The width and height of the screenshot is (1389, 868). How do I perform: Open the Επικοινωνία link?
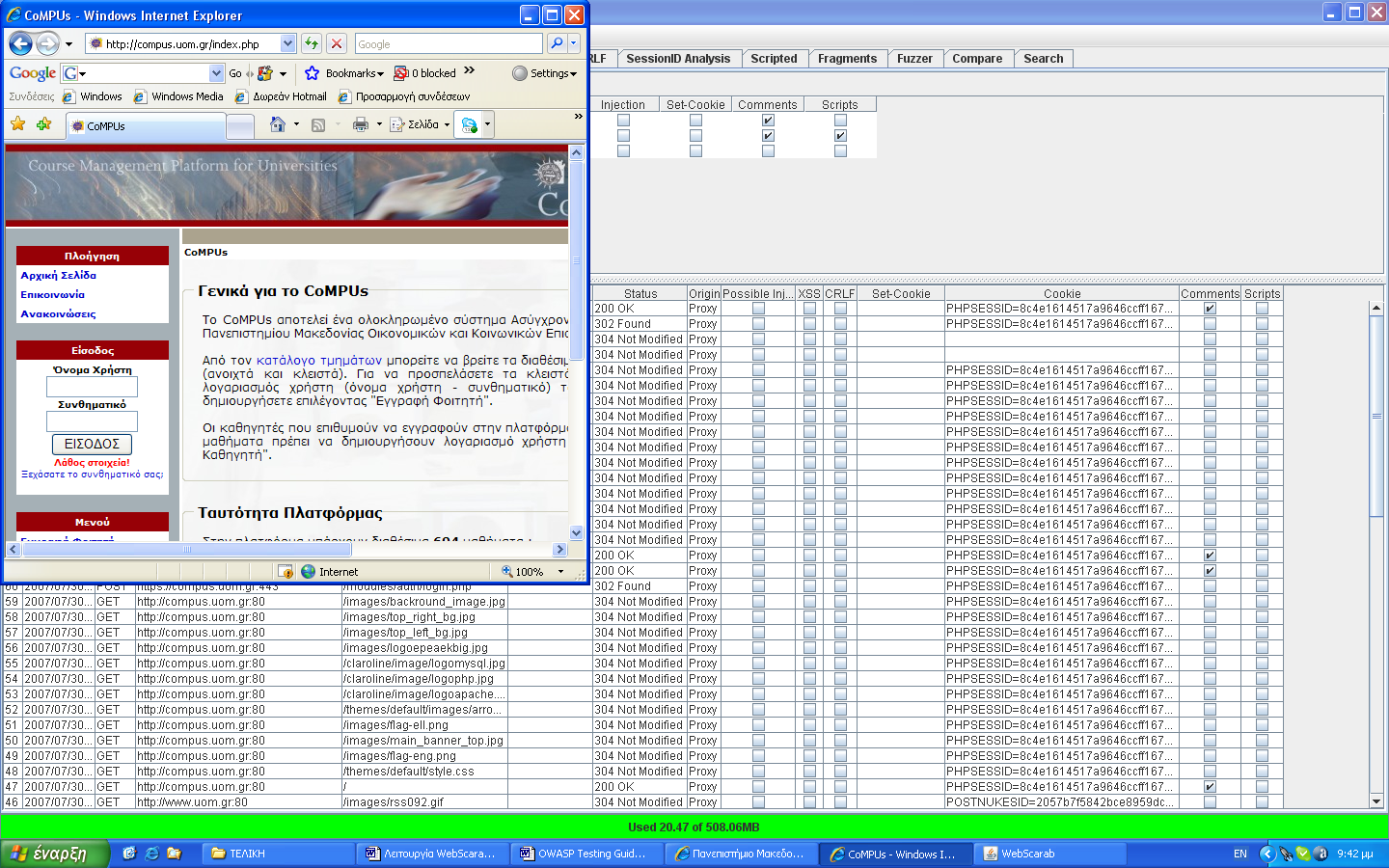click(52, 294)
